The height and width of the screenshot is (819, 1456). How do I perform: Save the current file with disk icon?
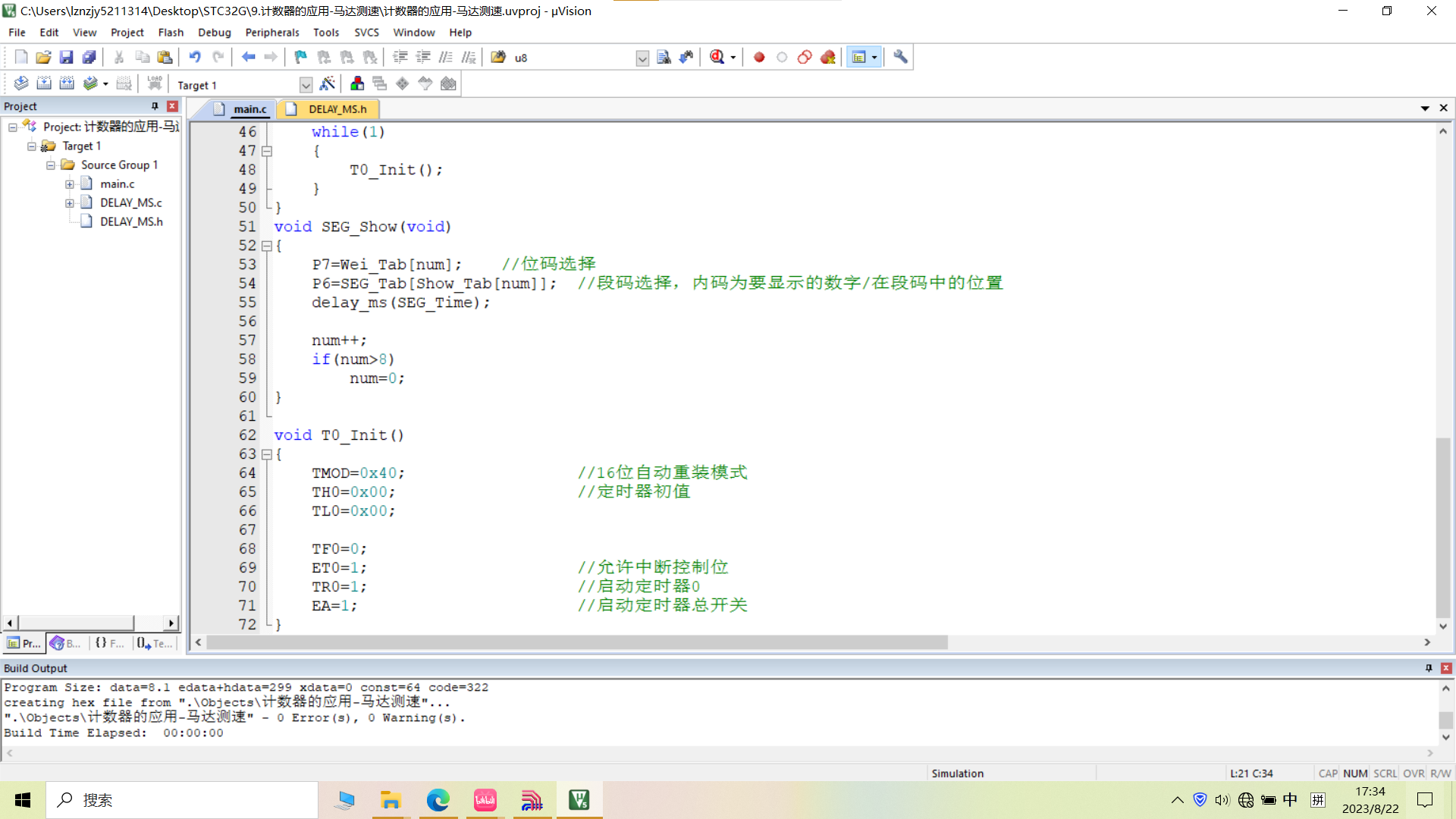66,57
